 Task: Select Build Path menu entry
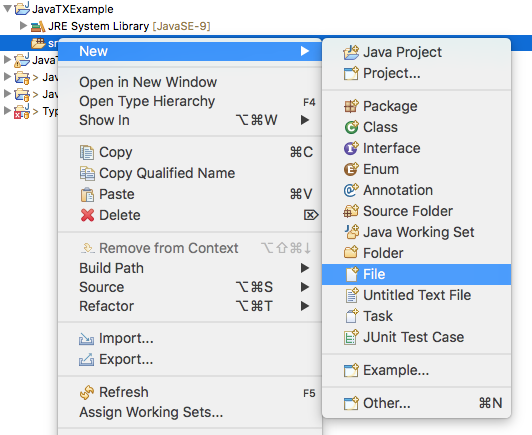click(x=190, y=268)
